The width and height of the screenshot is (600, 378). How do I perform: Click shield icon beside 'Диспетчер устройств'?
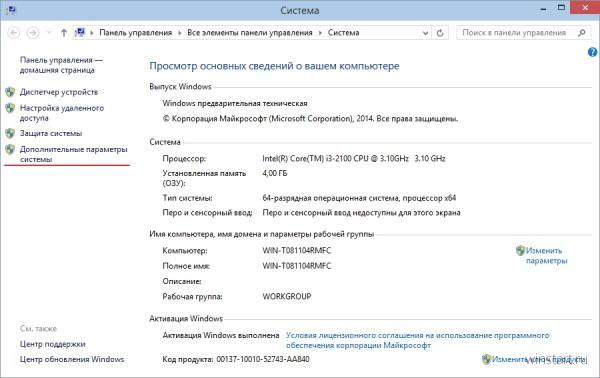pyautogui.click(x=10, y=92)
